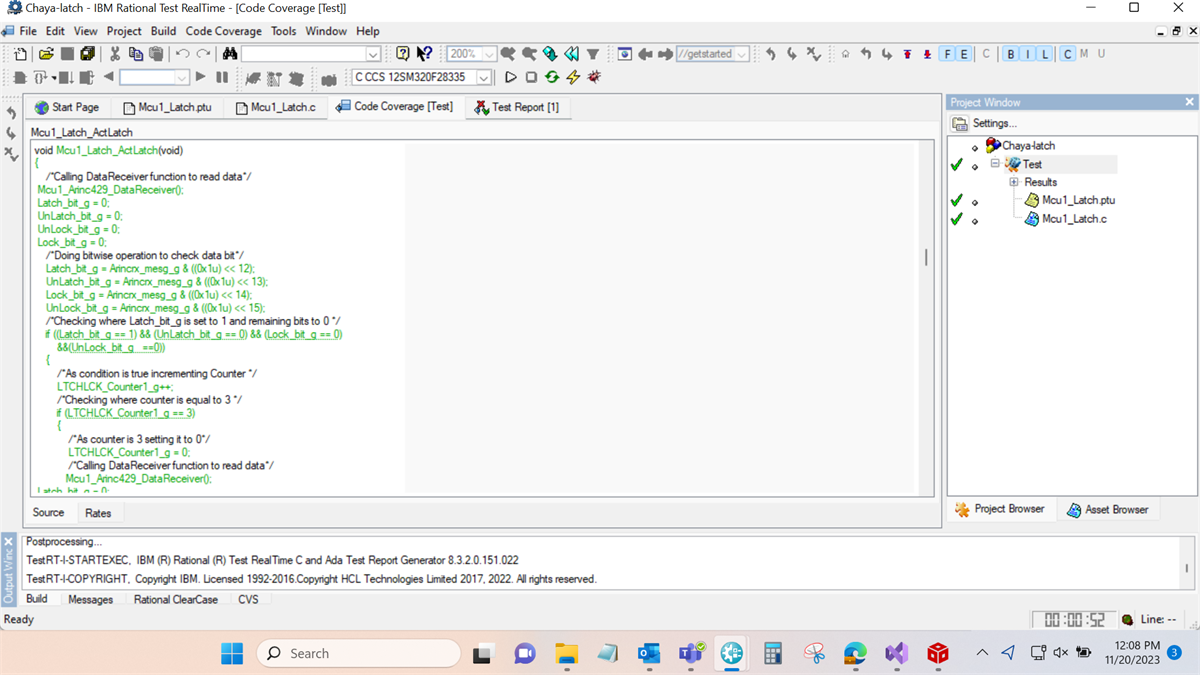Open the Code Coverage menu
Screen dimensions: 1200x675
[223, 31]
